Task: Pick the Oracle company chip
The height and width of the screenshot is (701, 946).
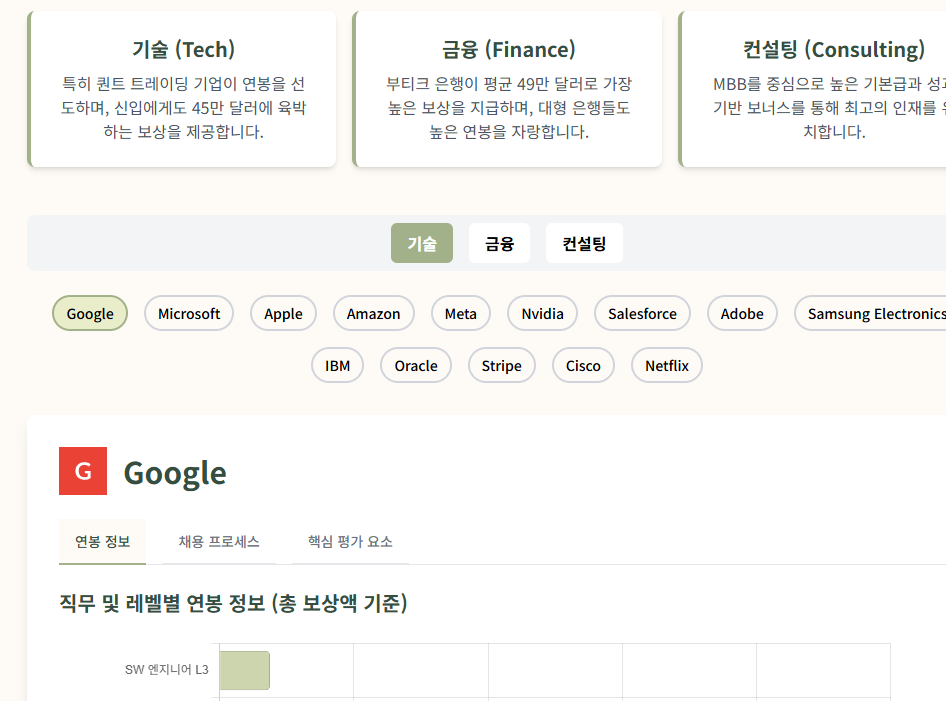Action: point(416,365)
